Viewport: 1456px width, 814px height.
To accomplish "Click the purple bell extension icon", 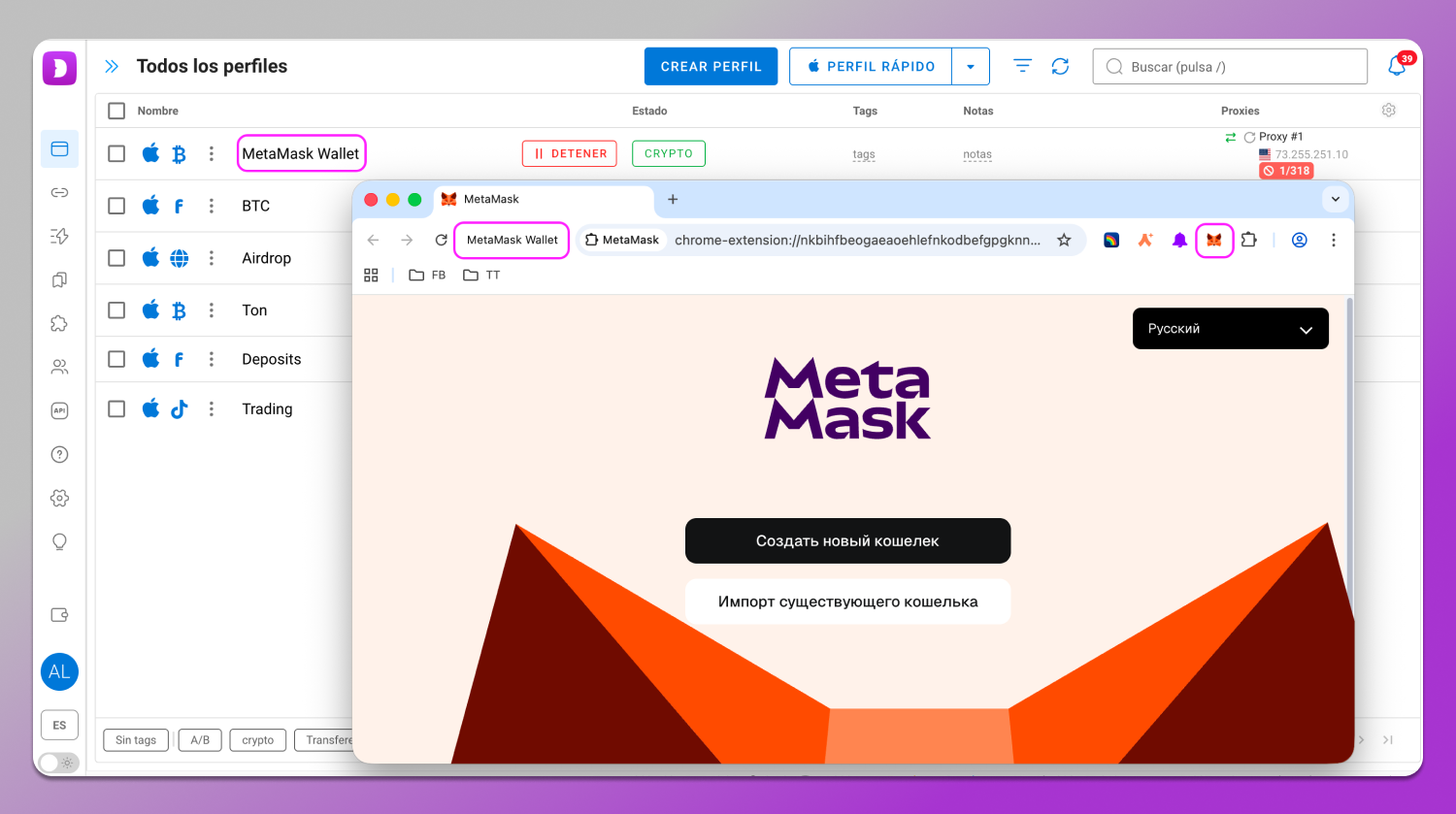I will pyautogui.click(x=1179, y=240).
